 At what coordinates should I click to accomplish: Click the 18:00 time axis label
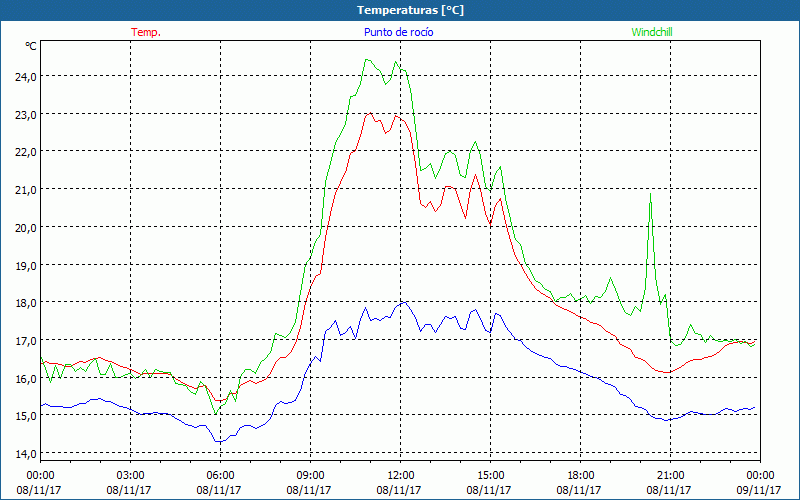click(x=580, y=475)
